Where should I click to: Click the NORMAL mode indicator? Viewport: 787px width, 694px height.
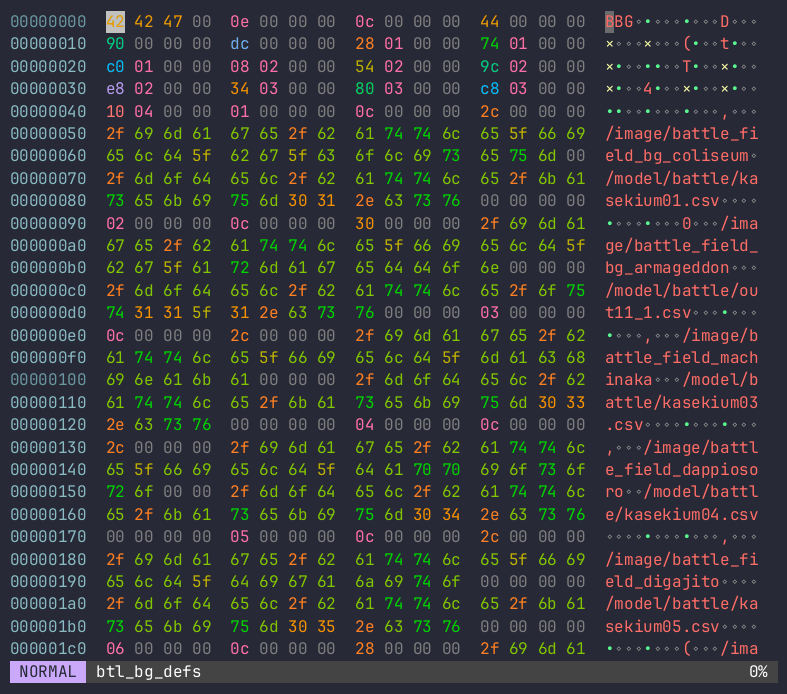(48, 671)
